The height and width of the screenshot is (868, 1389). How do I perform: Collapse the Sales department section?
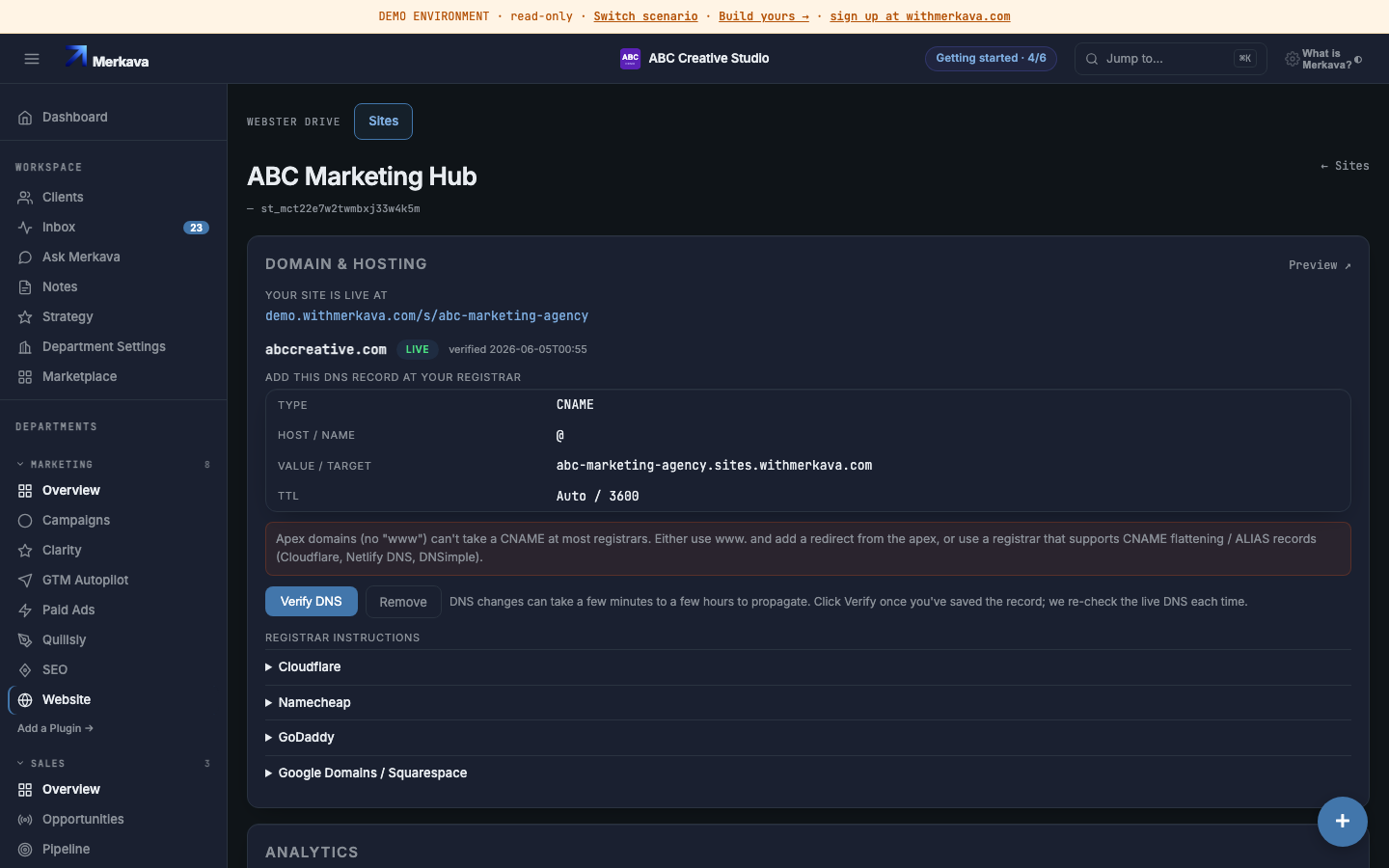coord(113,764)
